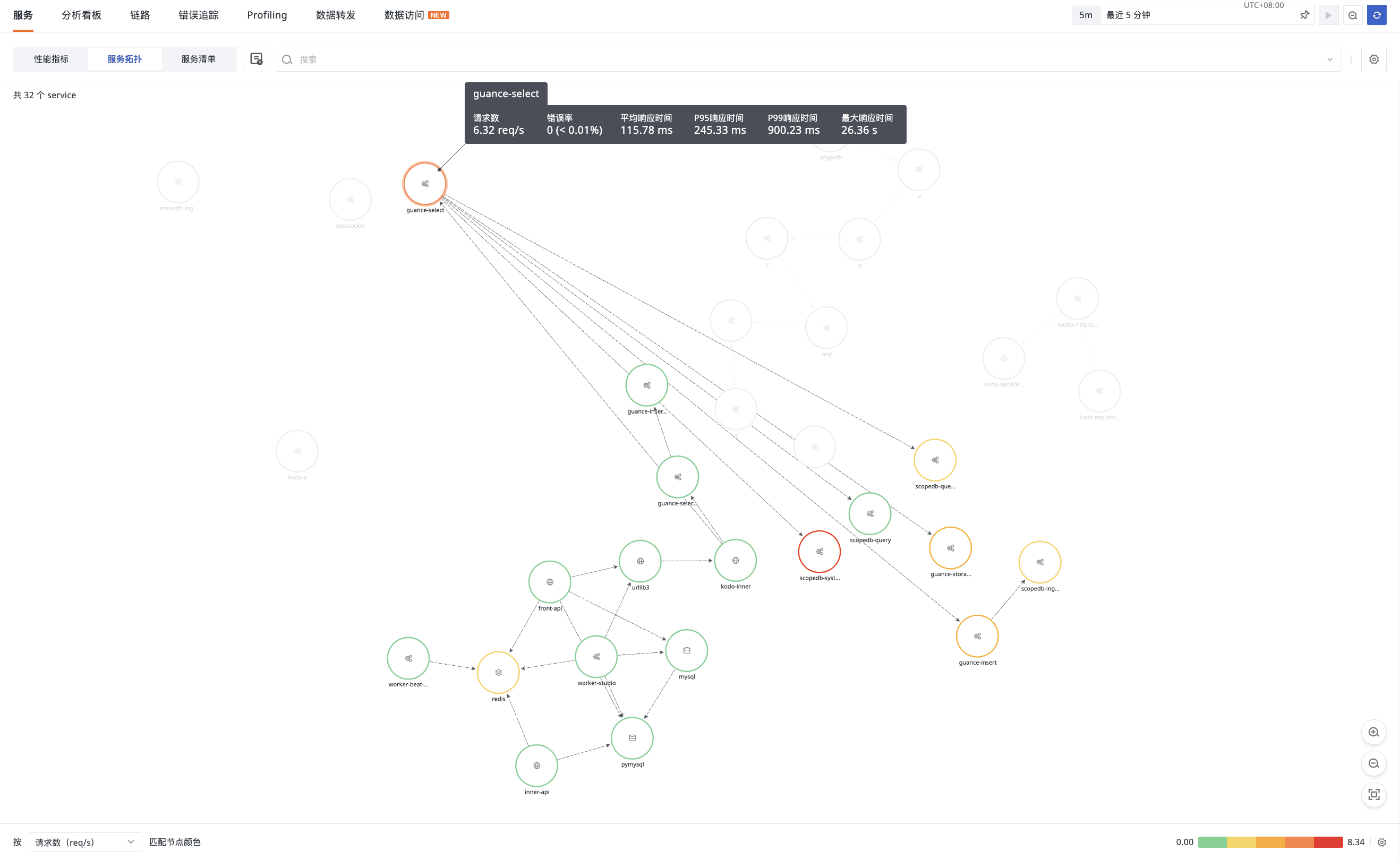Select the 服务清单 view
The image size is (1400, 860).
click(198, 59)
